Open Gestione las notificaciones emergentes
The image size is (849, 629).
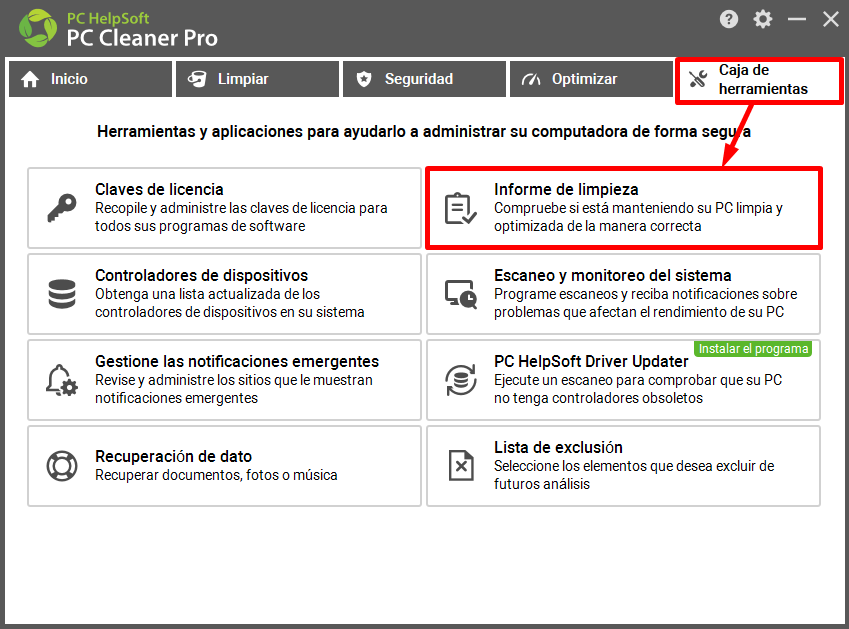[x=224, y=380]
